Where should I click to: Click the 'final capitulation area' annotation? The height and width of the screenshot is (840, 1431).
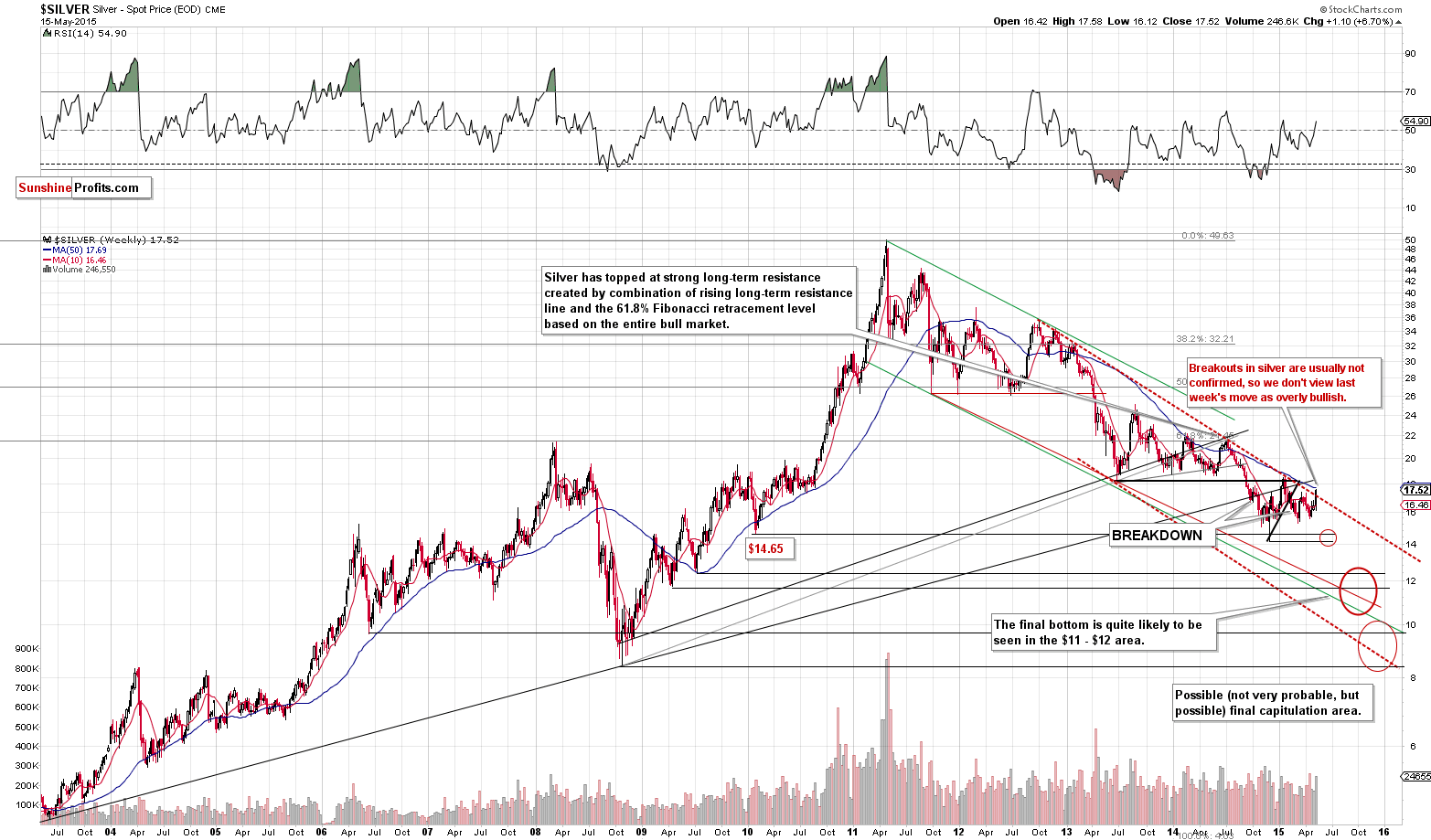[1273, 703]
